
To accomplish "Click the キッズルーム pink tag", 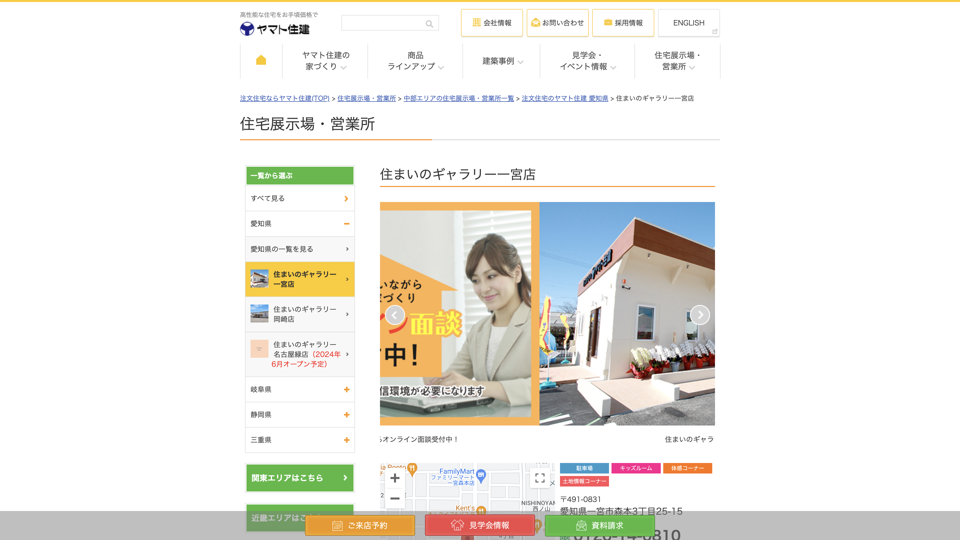I will [x=636, y=468].
